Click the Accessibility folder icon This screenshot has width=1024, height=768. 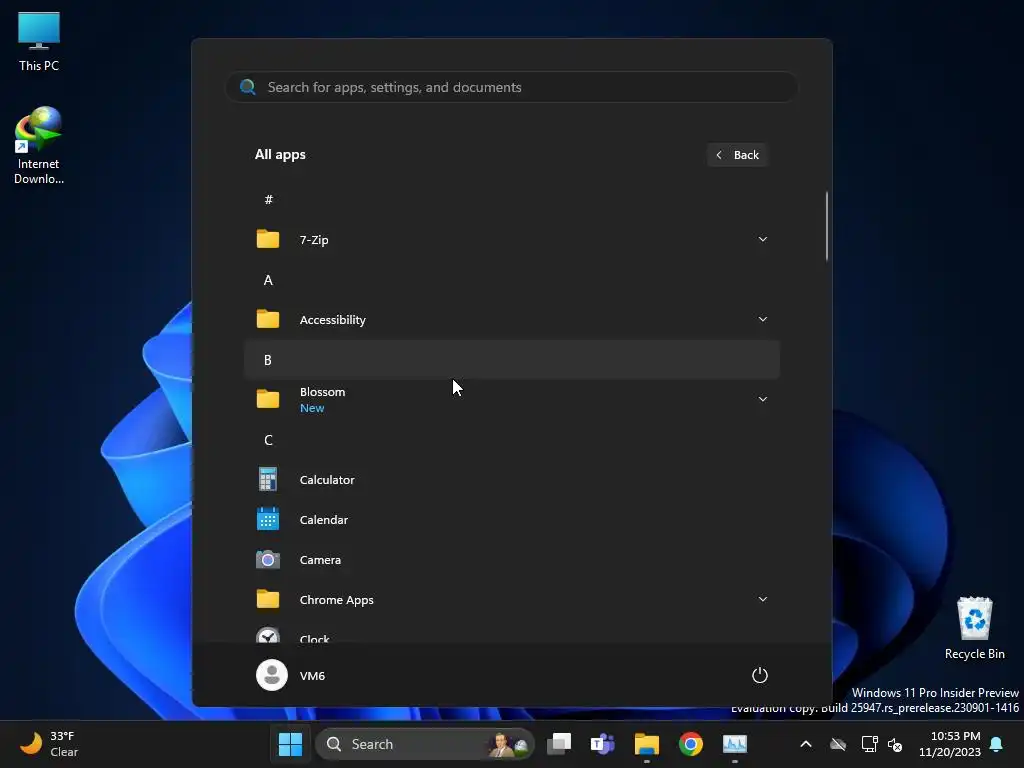point(268,319)
